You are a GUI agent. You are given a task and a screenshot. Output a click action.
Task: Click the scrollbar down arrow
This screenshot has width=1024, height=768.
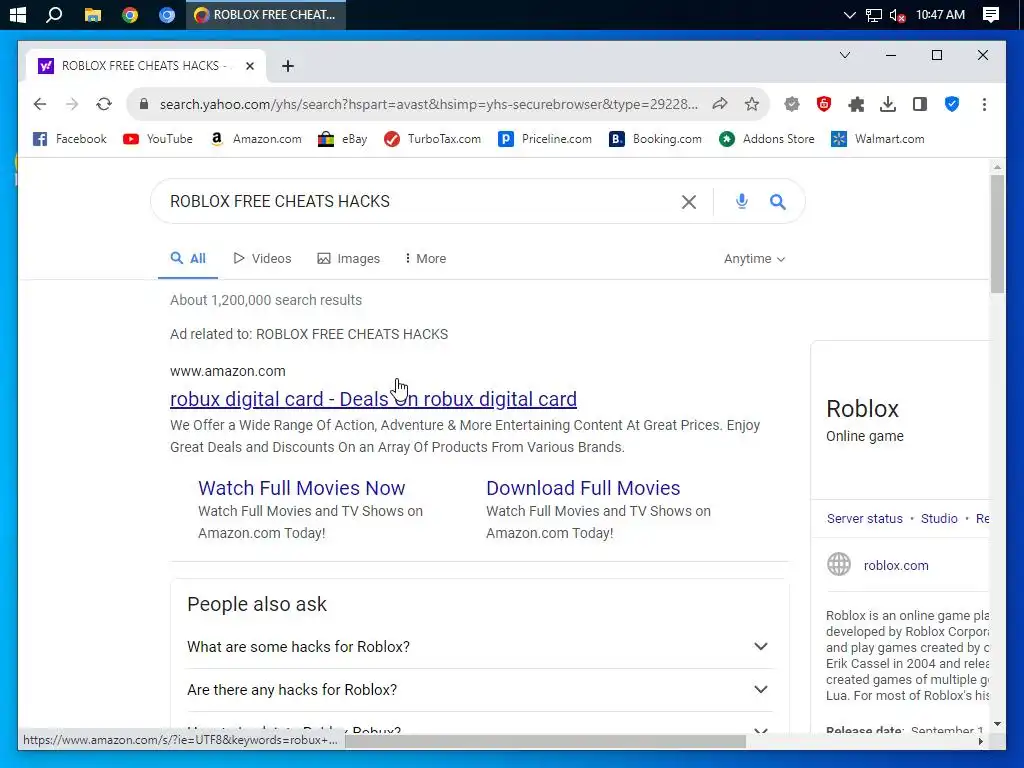point(997,724)
